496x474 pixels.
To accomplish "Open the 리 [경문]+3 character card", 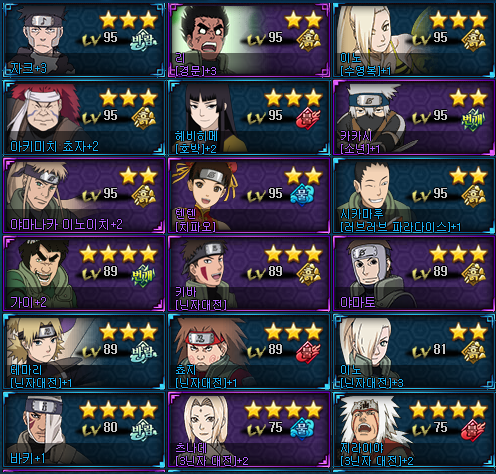I will [249, 40].
